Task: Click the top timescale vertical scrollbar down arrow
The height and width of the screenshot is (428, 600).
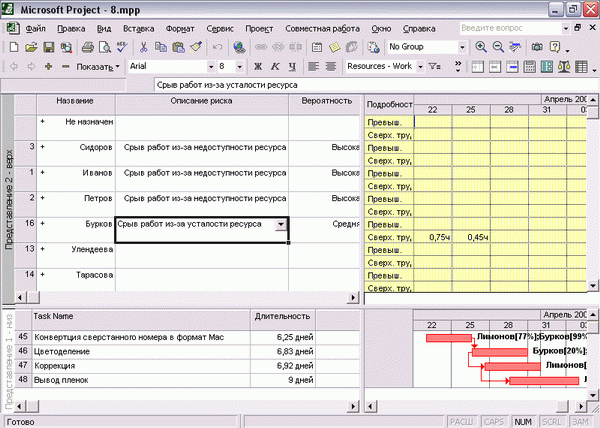Action: 593,286
